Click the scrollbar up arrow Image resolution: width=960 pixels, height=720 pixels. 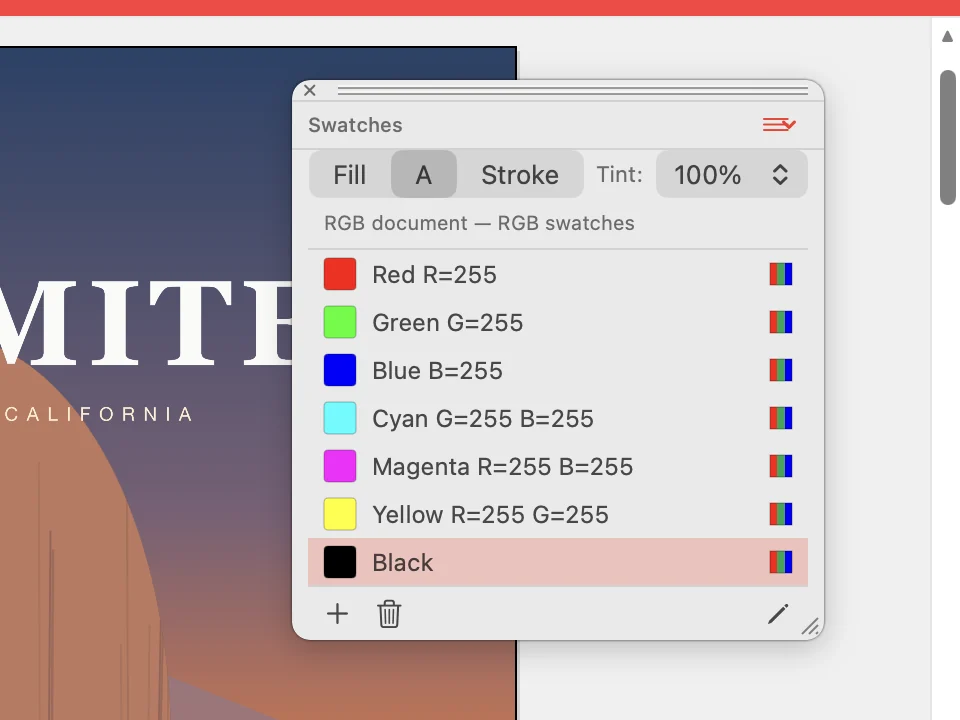click(x=947, y=36)
